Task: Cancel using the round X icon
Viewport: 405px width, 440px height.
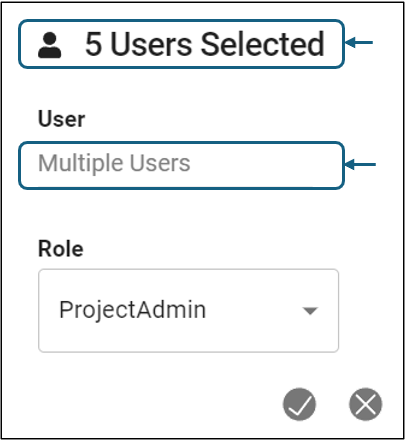Action: (x=366, y=404)
